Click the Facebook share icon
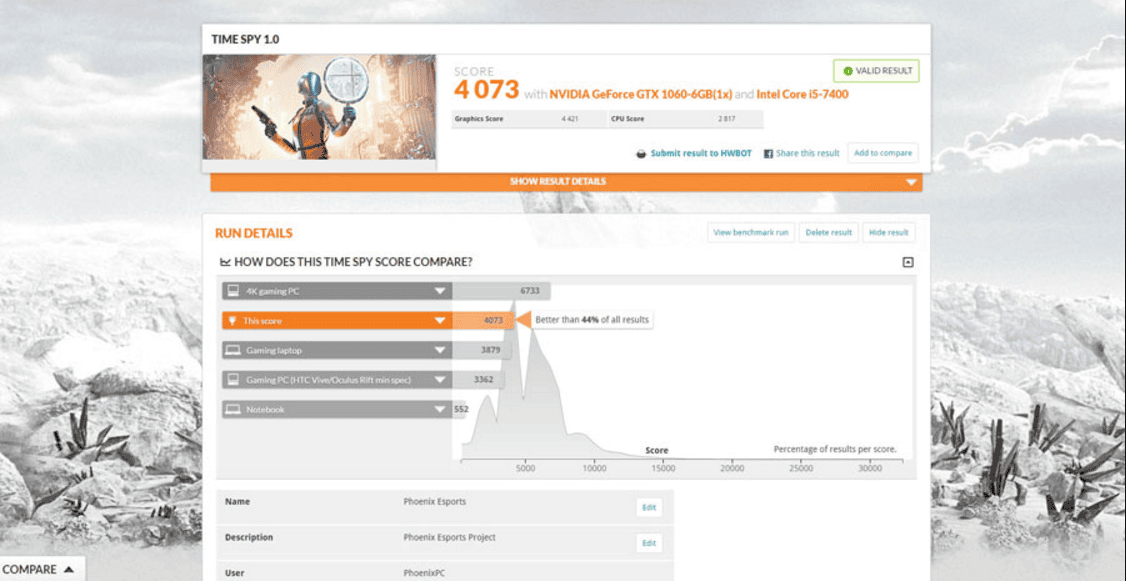Viewport: 1126px width, 581px height. coord(769,154)
